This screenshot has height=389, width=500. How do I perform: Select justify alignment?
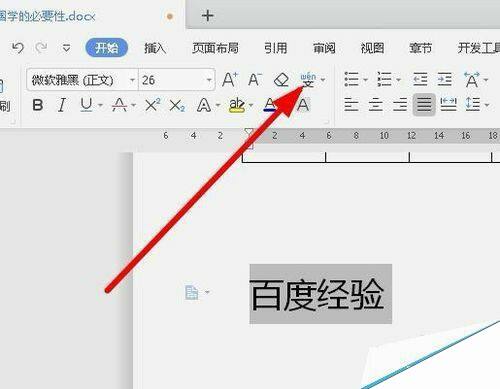424,105
